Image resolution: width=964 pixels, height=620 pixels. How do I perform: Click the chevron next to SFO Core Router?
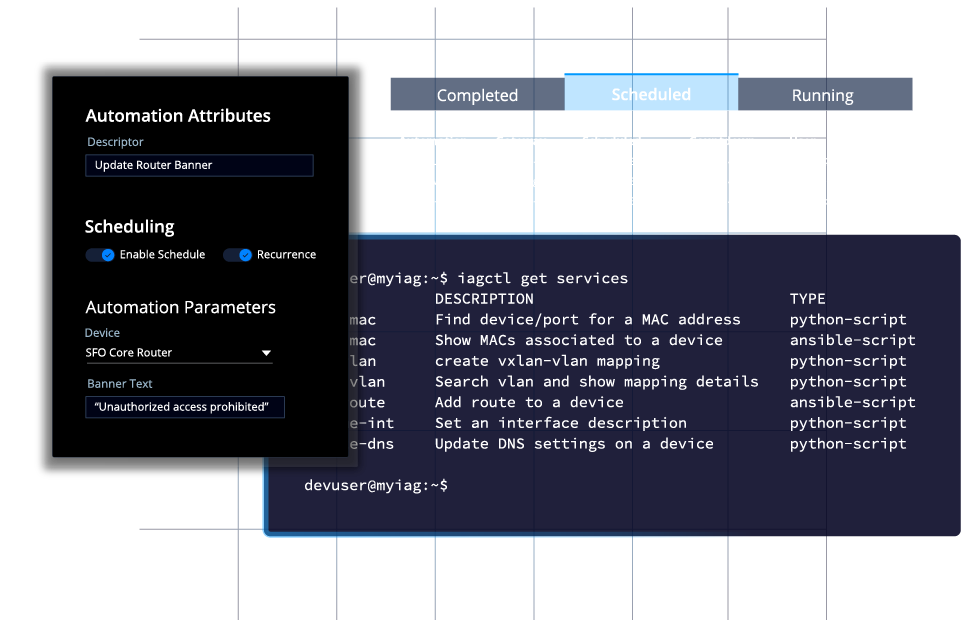(x=266, y=353)
